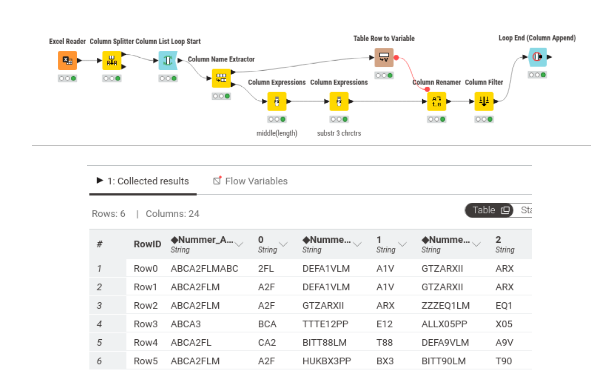Click status light under Excel Reader
Screen dimensions: 591x388
point(67,78)
